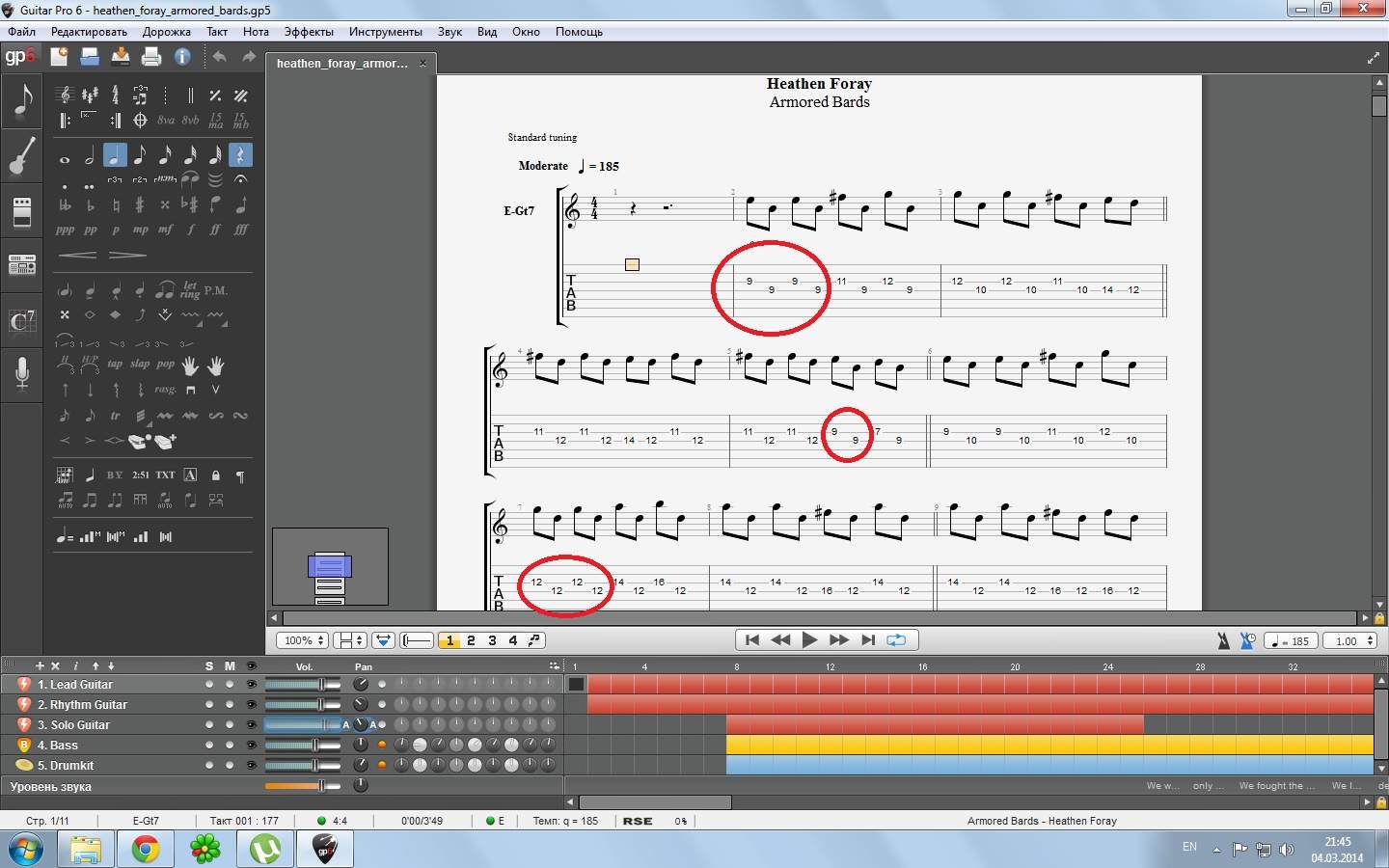The width and height of the screenshot is (1389, 868).
Task: Apply let ring effect
Action: tap(190, 290)
